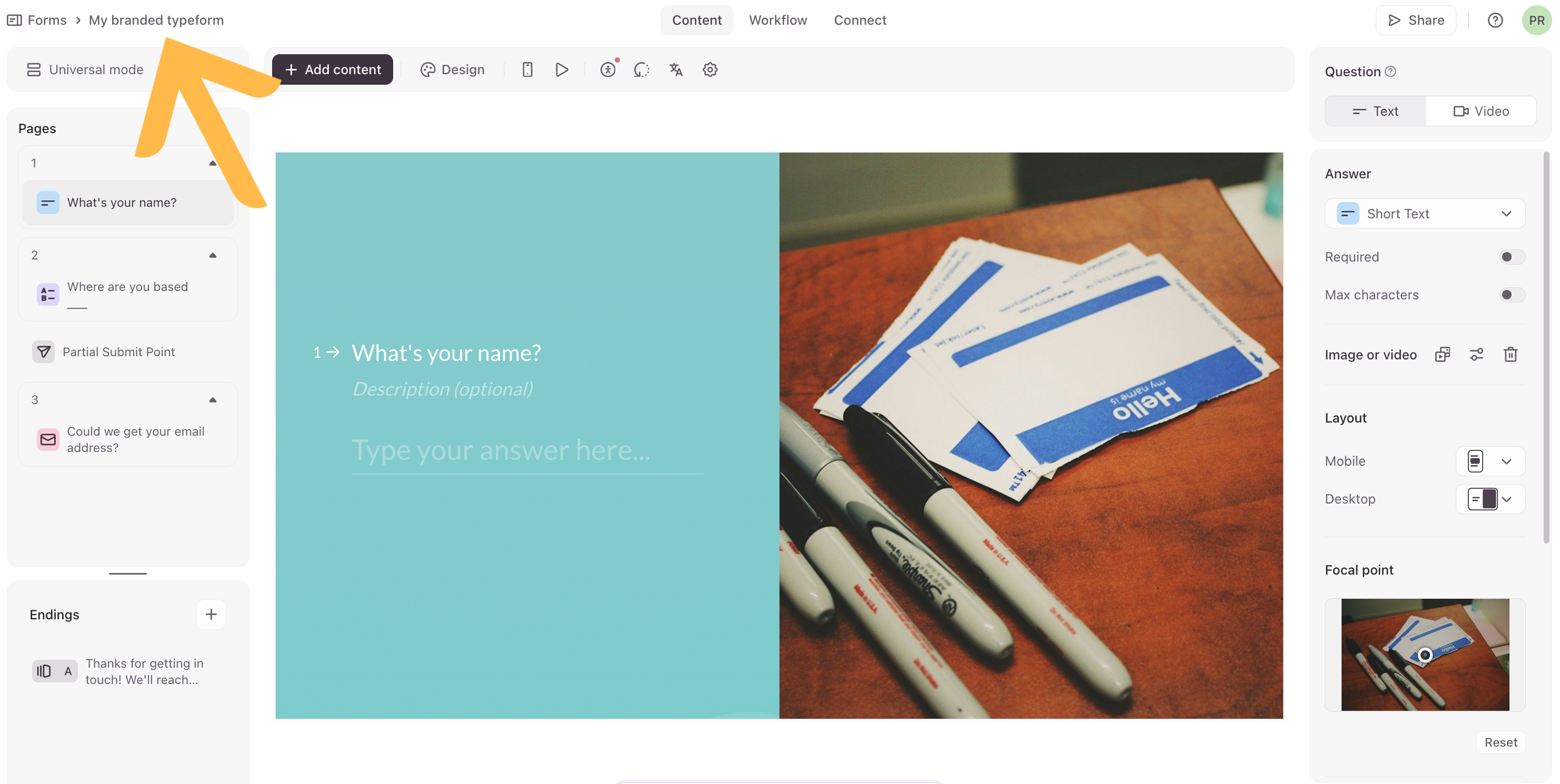Switch to the Workflow tab
Image resolution: width=1560 pixels, height=784 pixels.
(x=777, y=21)
